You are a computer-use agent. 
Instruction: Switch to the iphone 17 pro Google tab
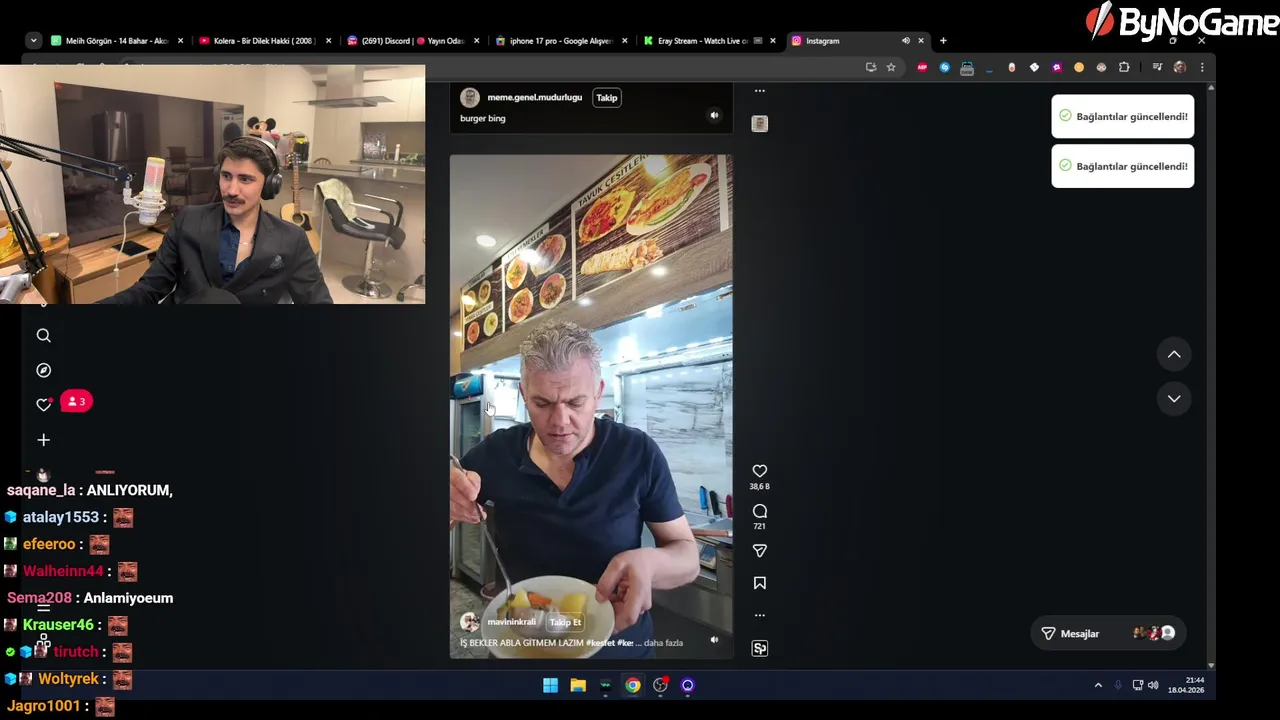tap(560, 41)
